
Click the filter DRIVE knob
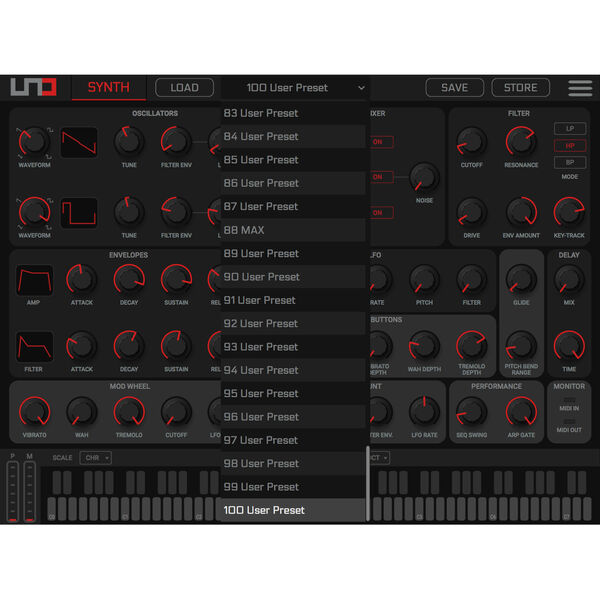471,212
